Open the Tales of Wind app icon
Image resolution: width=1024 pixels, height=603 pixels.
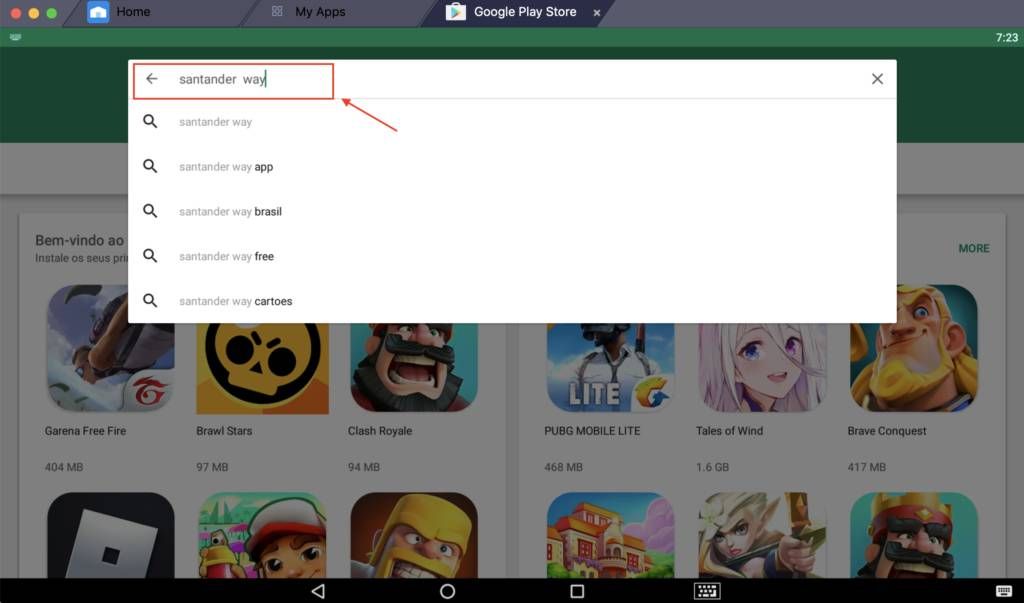point(762,367)
